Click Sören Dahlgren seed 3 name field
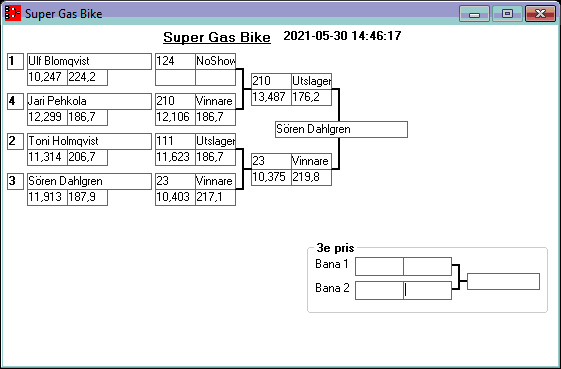This screenshot has height=369, width=561. [x=89, y=182]
